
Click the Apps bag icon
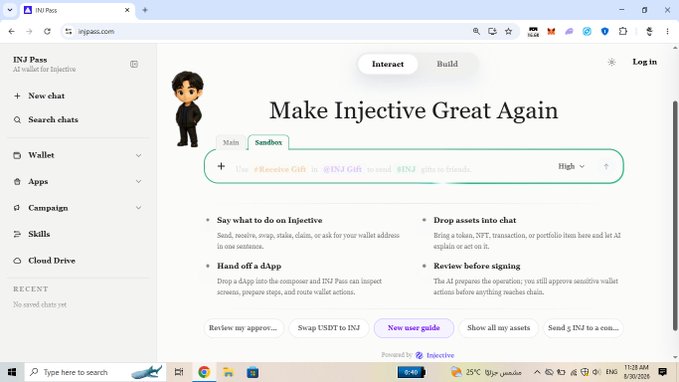point(17,181)
